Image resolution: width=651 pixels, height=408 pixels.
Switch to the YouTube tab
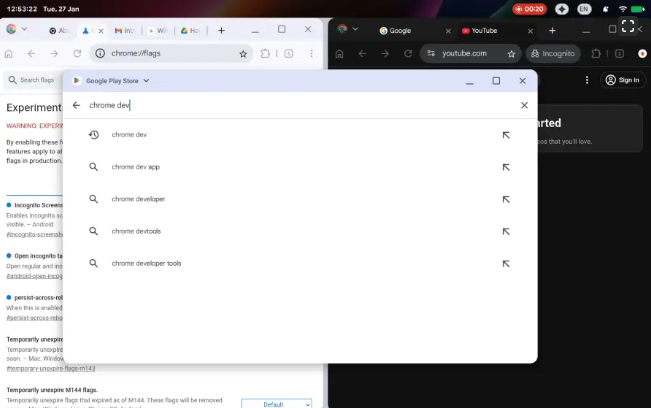483,31
